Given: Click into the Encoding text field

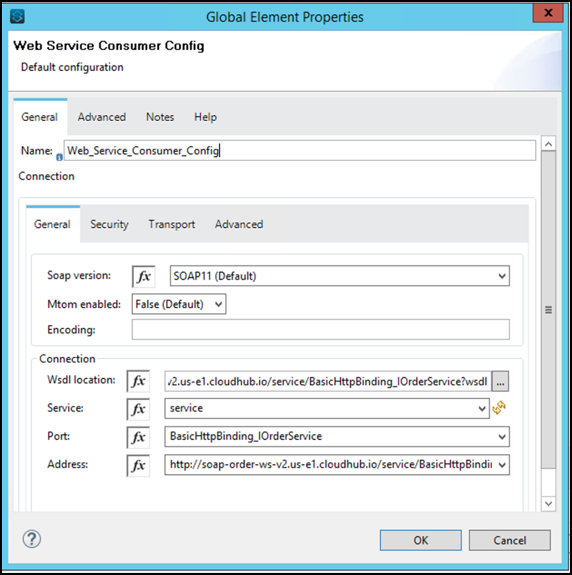Looking at the screenshot, I should [321, 329].
